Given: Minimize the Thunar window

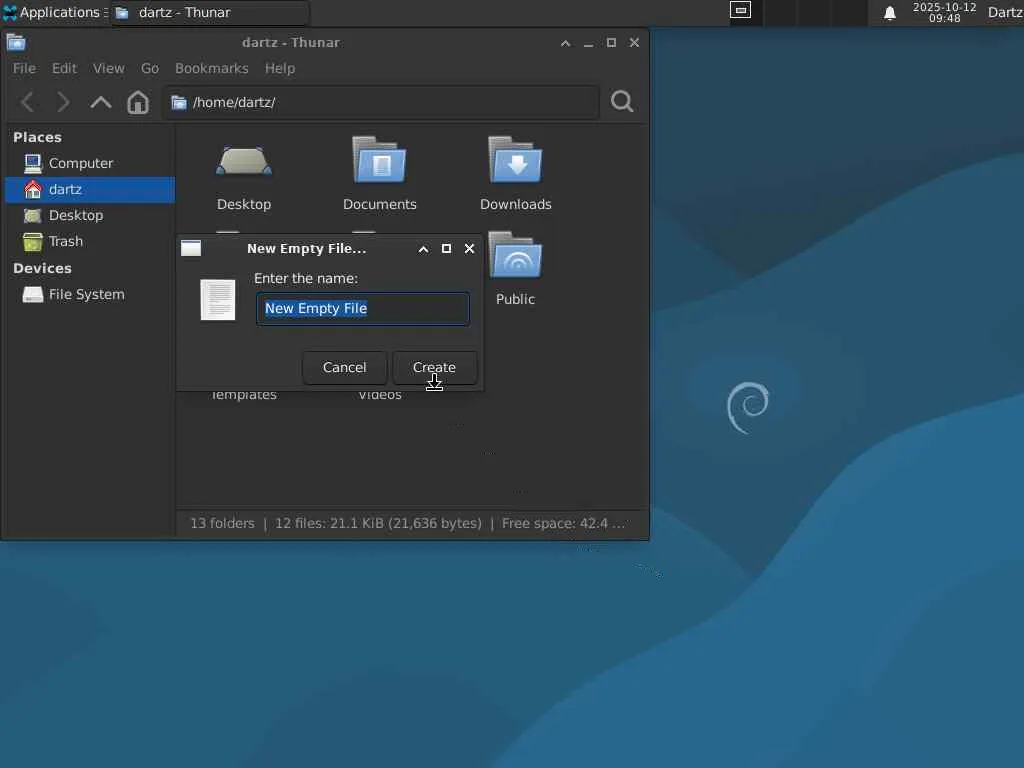Looking at the screenshot, I should tap(588, 43).
